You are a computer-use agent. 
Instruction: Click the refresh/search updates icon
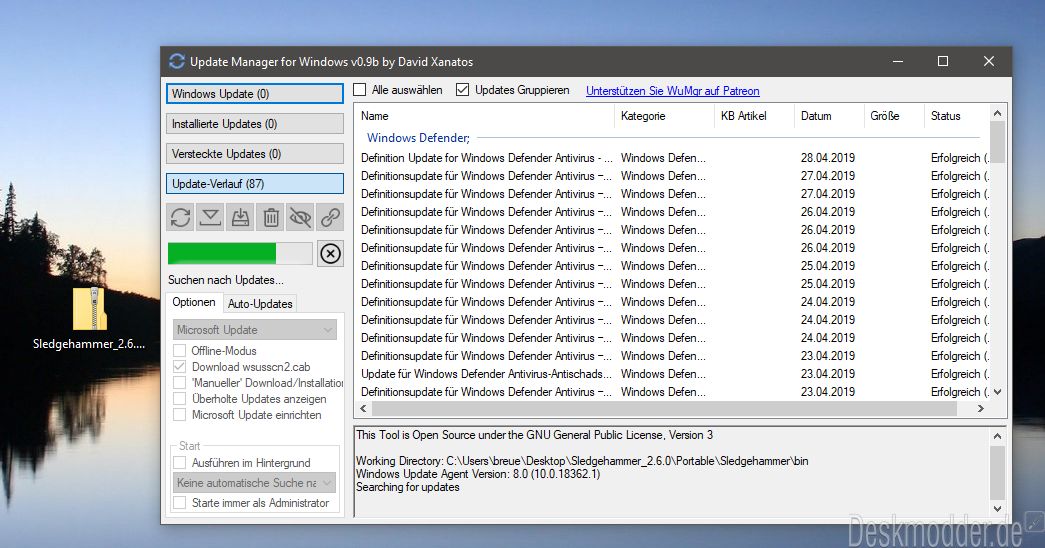pos(181,217)
